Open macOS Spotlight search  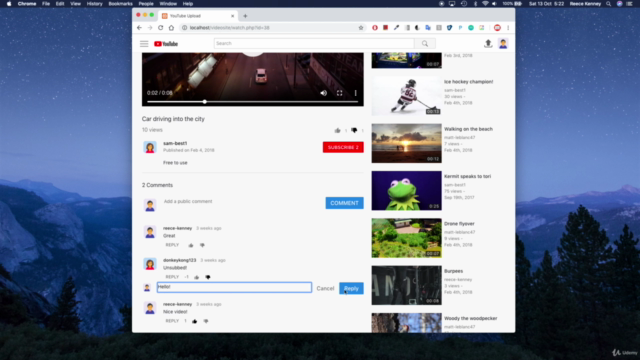(x=609, y=4)
